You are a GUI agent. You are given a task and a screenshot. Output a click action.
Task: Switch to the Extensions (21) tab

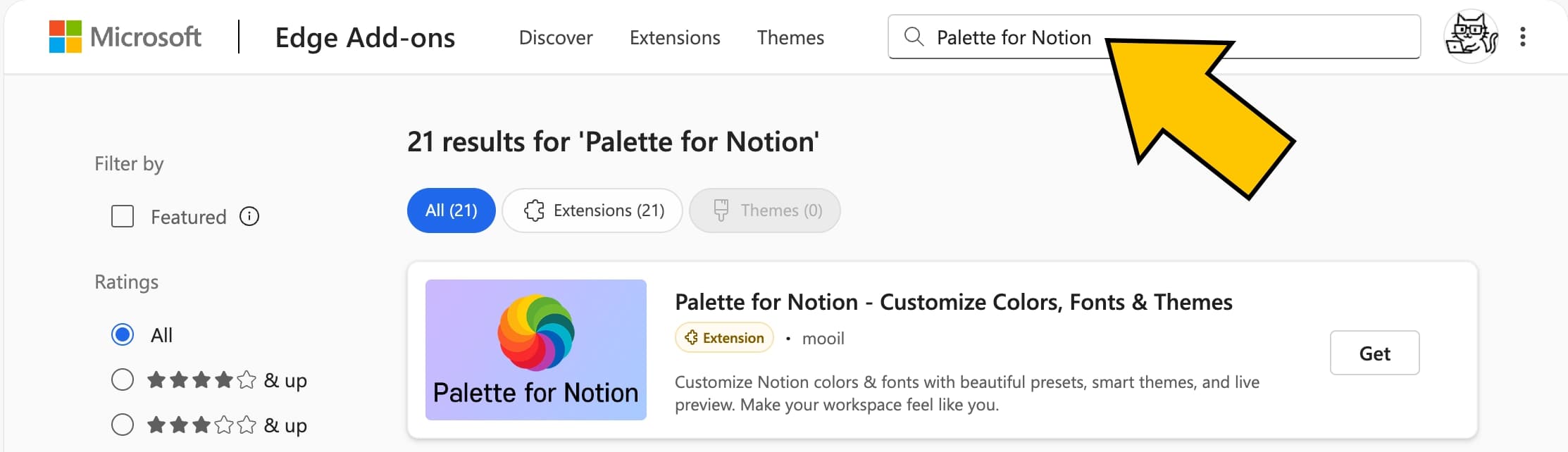point(592,210)
